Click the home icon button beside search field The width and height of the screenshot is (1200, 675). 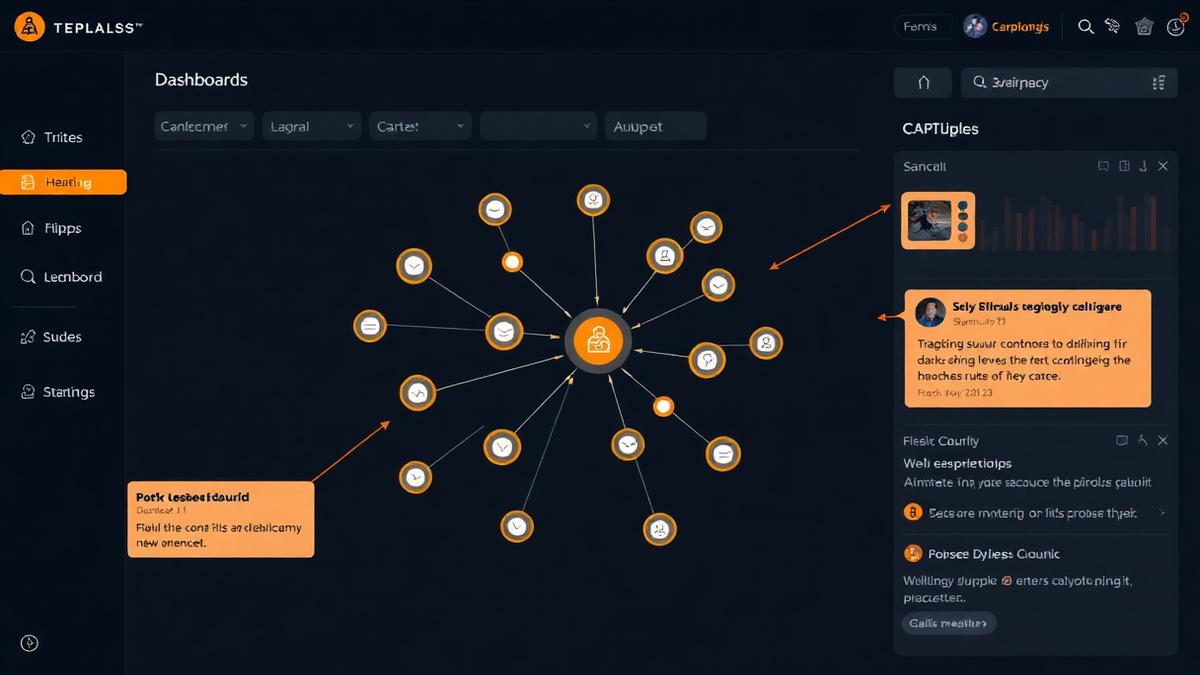pyautogui.click(x=923, y=83)
